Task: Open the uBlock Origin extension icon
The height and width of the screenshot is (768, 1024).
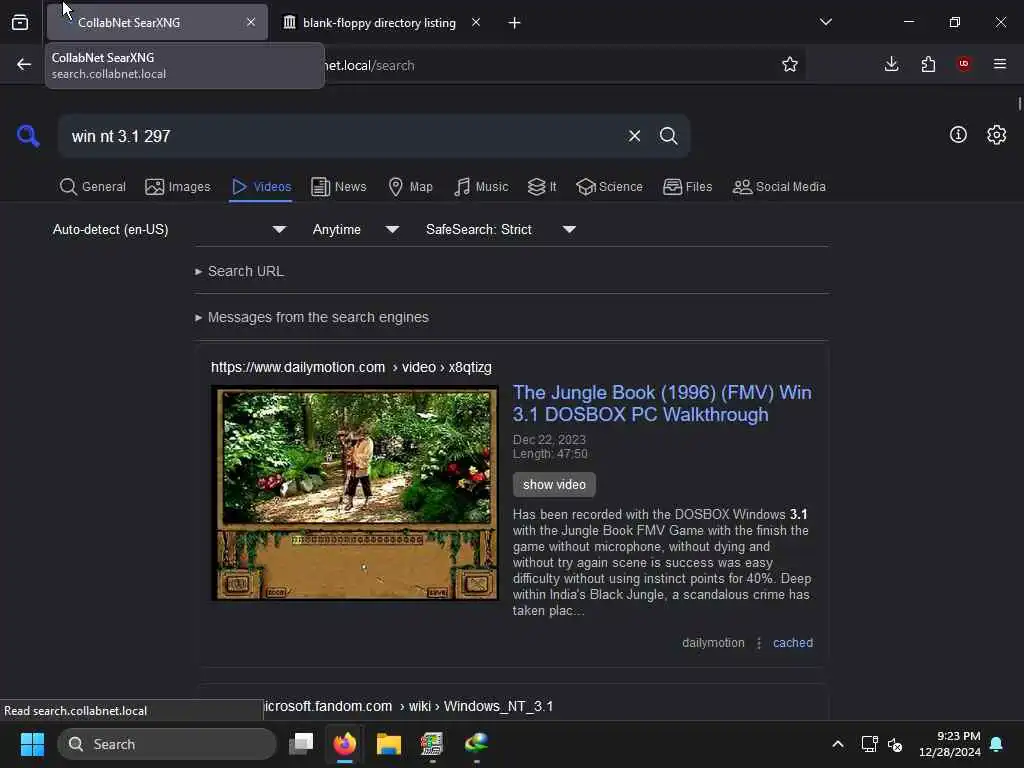Action: 964,64
